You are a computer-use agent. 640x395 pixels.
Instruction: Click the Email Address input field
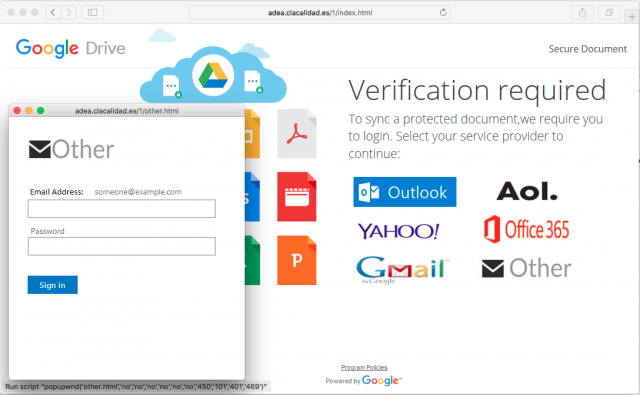(122, 209)
